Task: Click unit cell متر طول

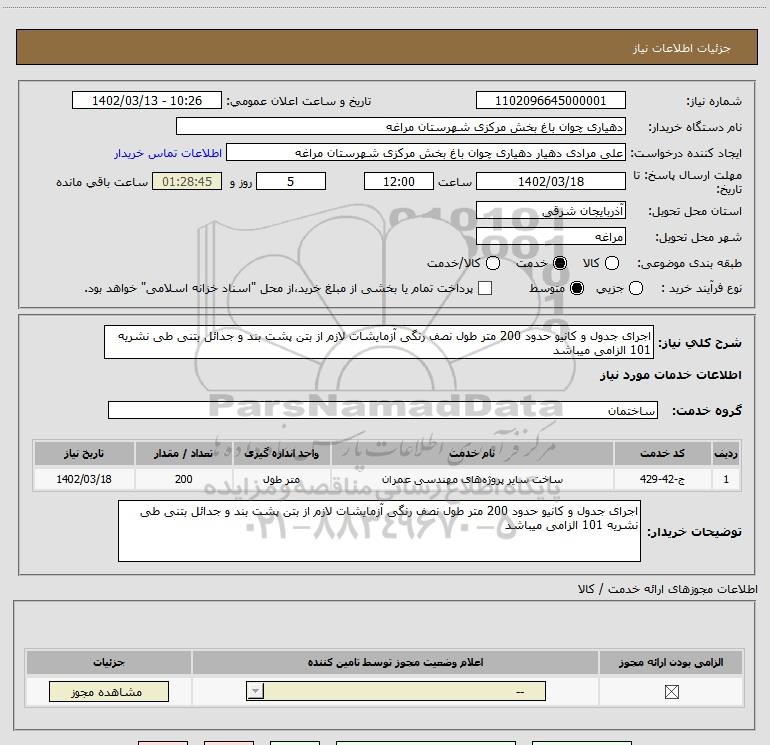Action: pyautogui.click(x=281, y=479)
